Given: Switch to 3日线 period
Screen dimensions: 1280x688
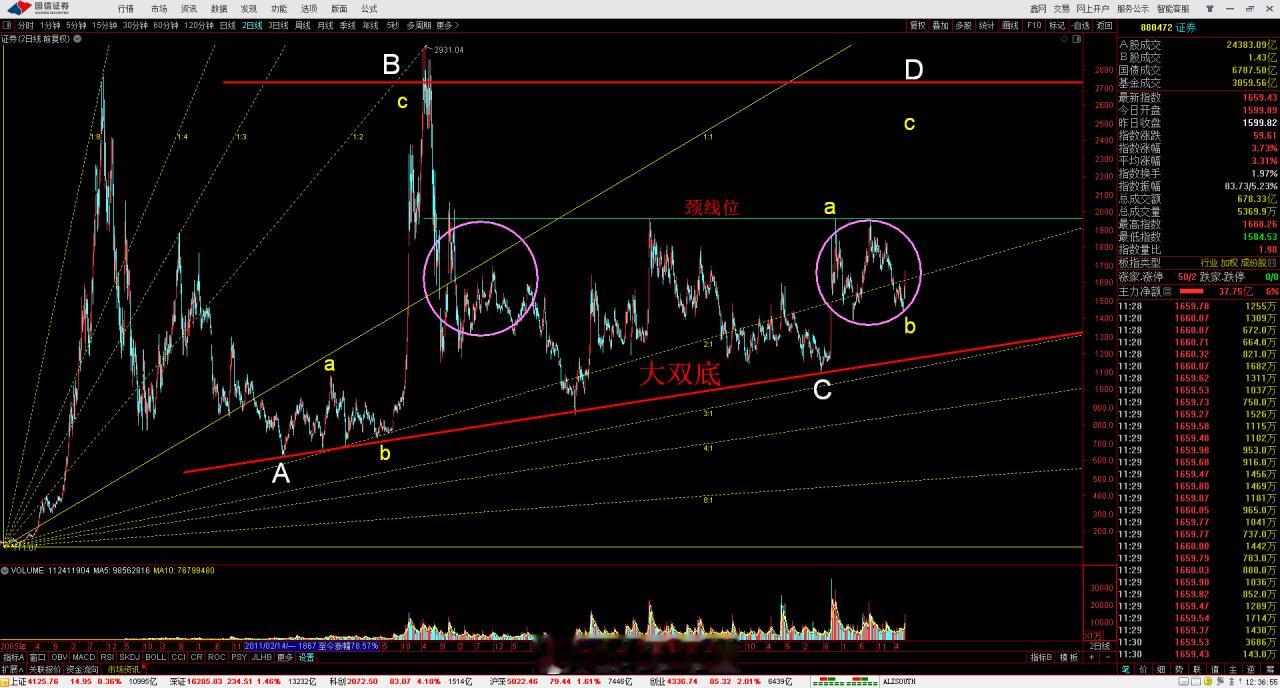Looking at the screenshot, I should pos(278,25).
